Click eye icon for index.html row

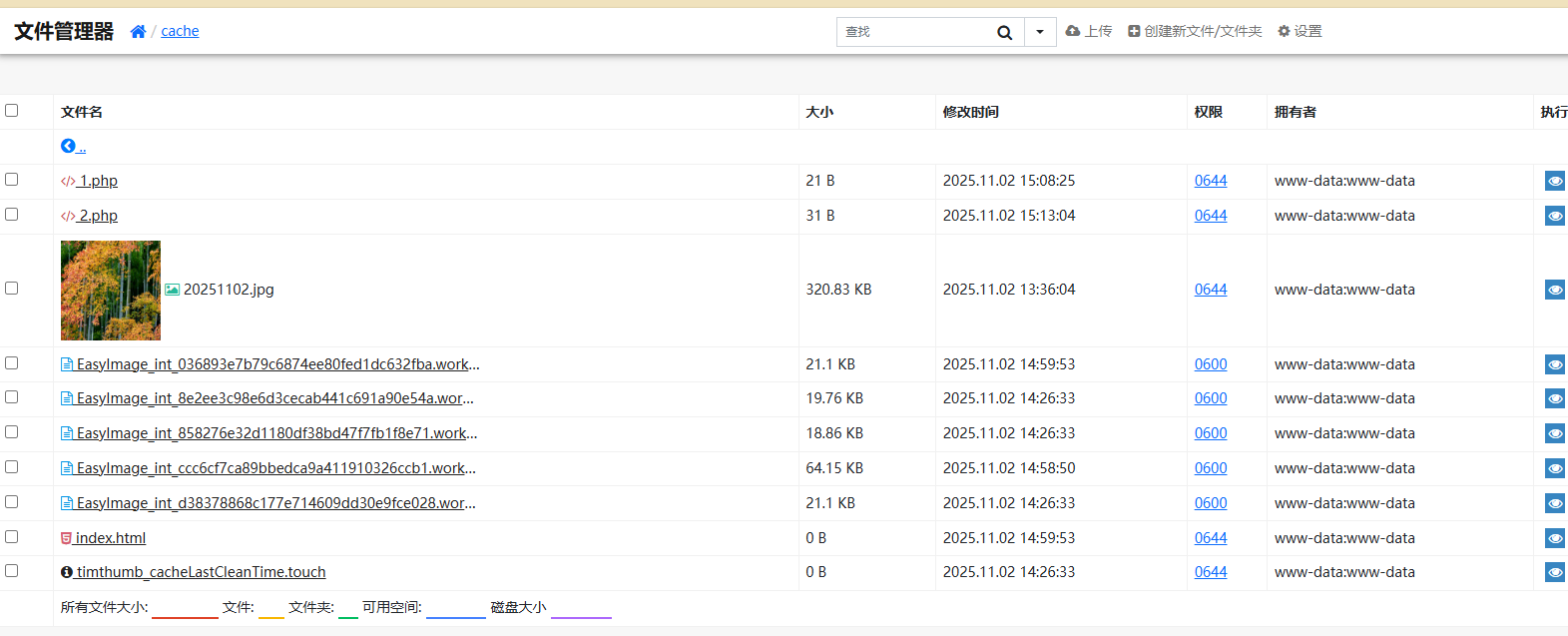tap(1554, 538)
